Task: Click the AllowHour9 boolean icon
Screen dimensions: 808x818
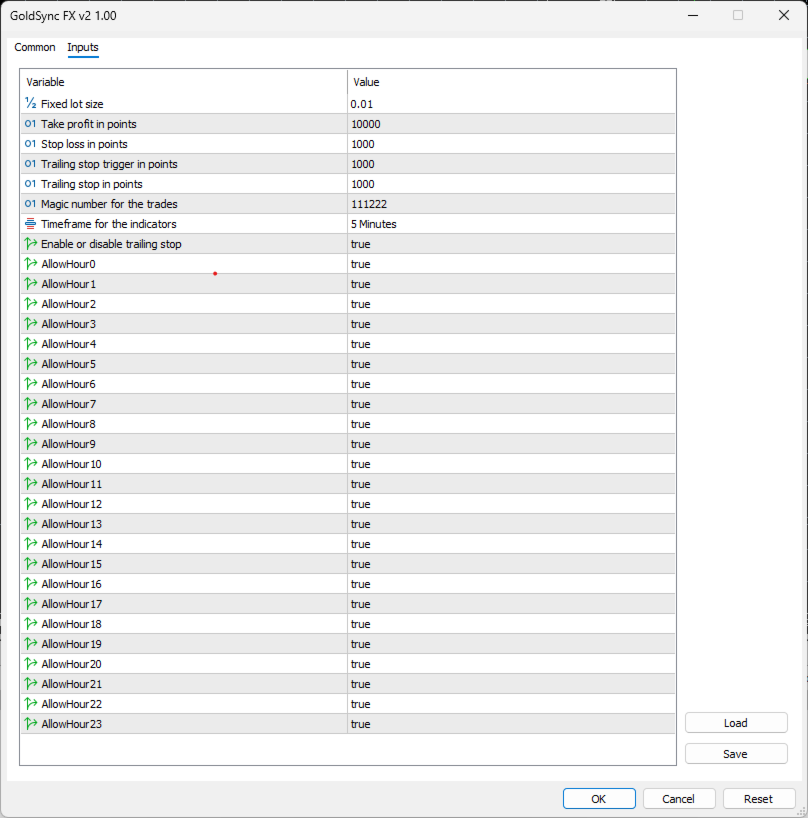Action: 31,443
